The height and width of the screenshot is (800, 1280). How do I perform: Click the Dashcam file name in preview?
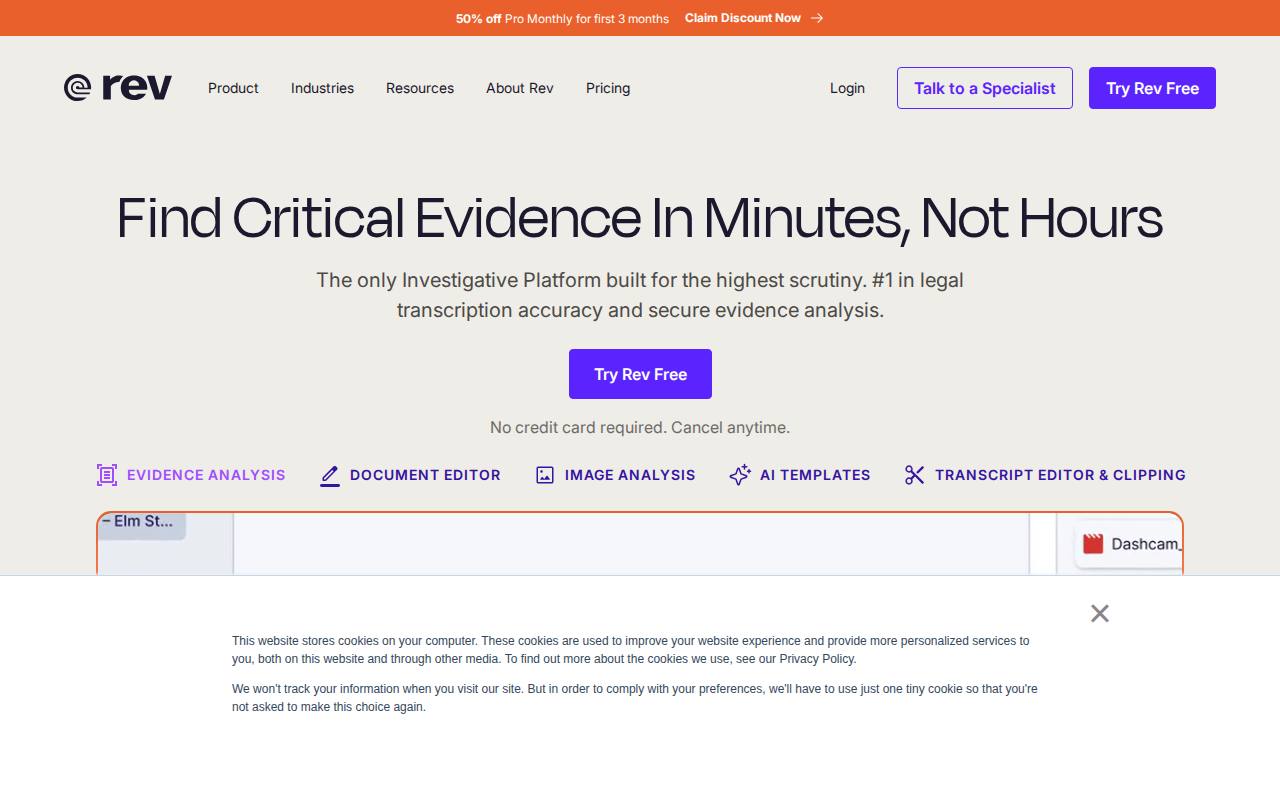[x=1146, y=544]
